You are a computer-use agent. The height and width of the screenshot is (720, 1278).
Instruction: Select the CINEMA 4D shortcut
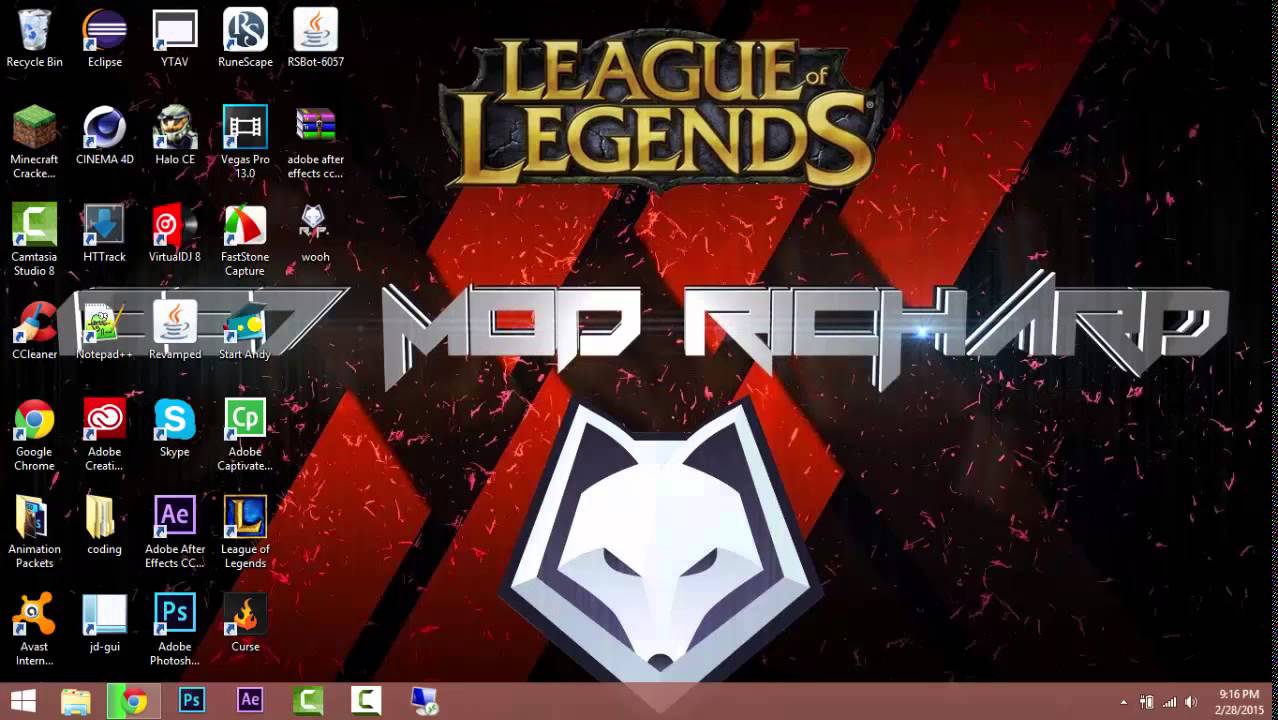104,135
